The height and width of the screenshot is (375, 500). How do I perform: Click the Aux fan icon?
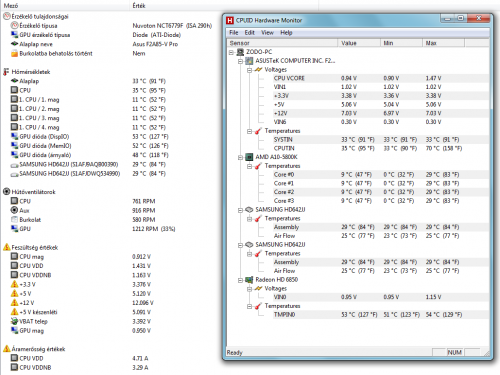pyautogui.click(x=14, y=210)
